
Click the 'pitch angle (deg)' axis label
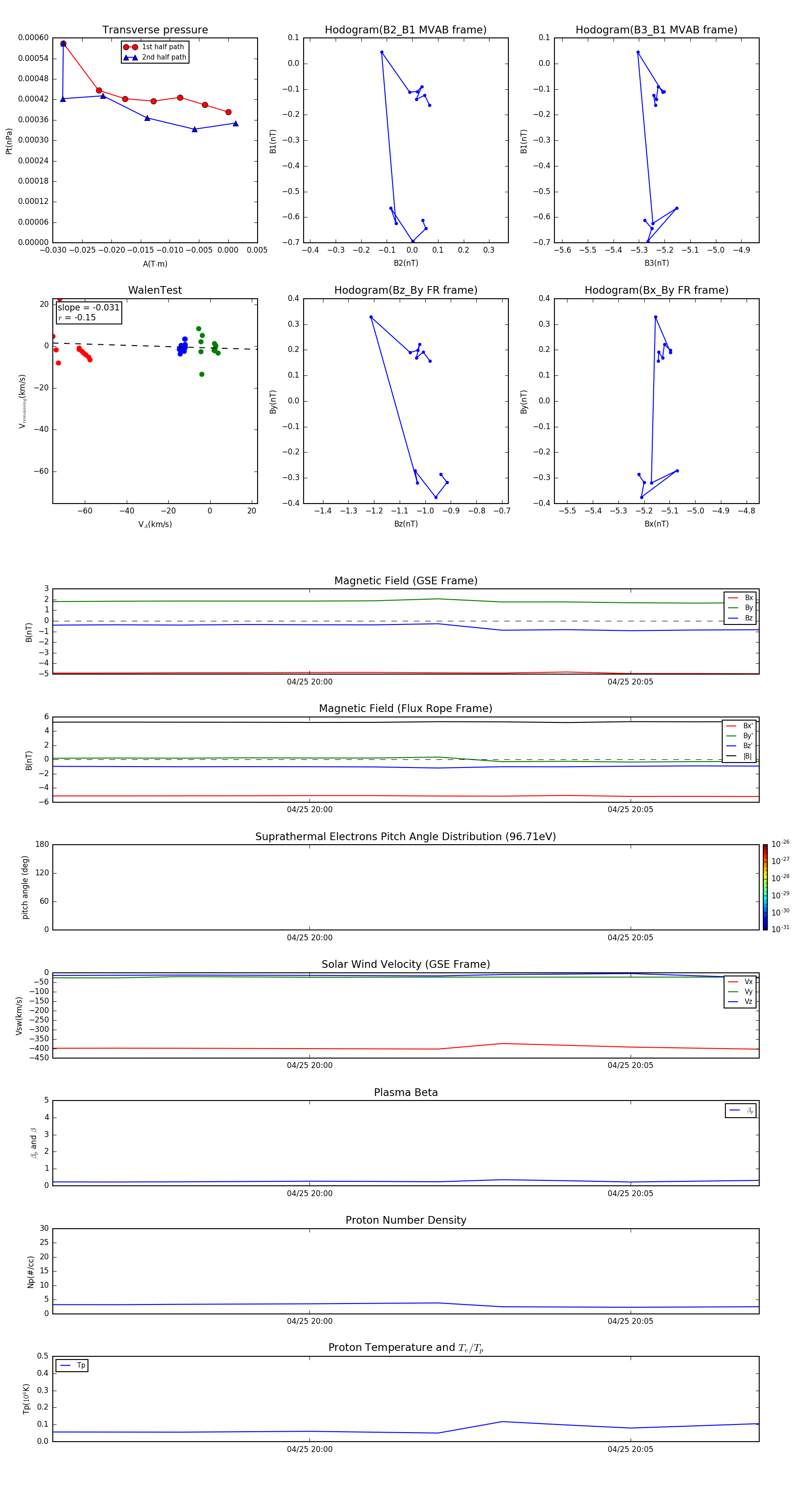pyautogui.click(x=25, y=887)
